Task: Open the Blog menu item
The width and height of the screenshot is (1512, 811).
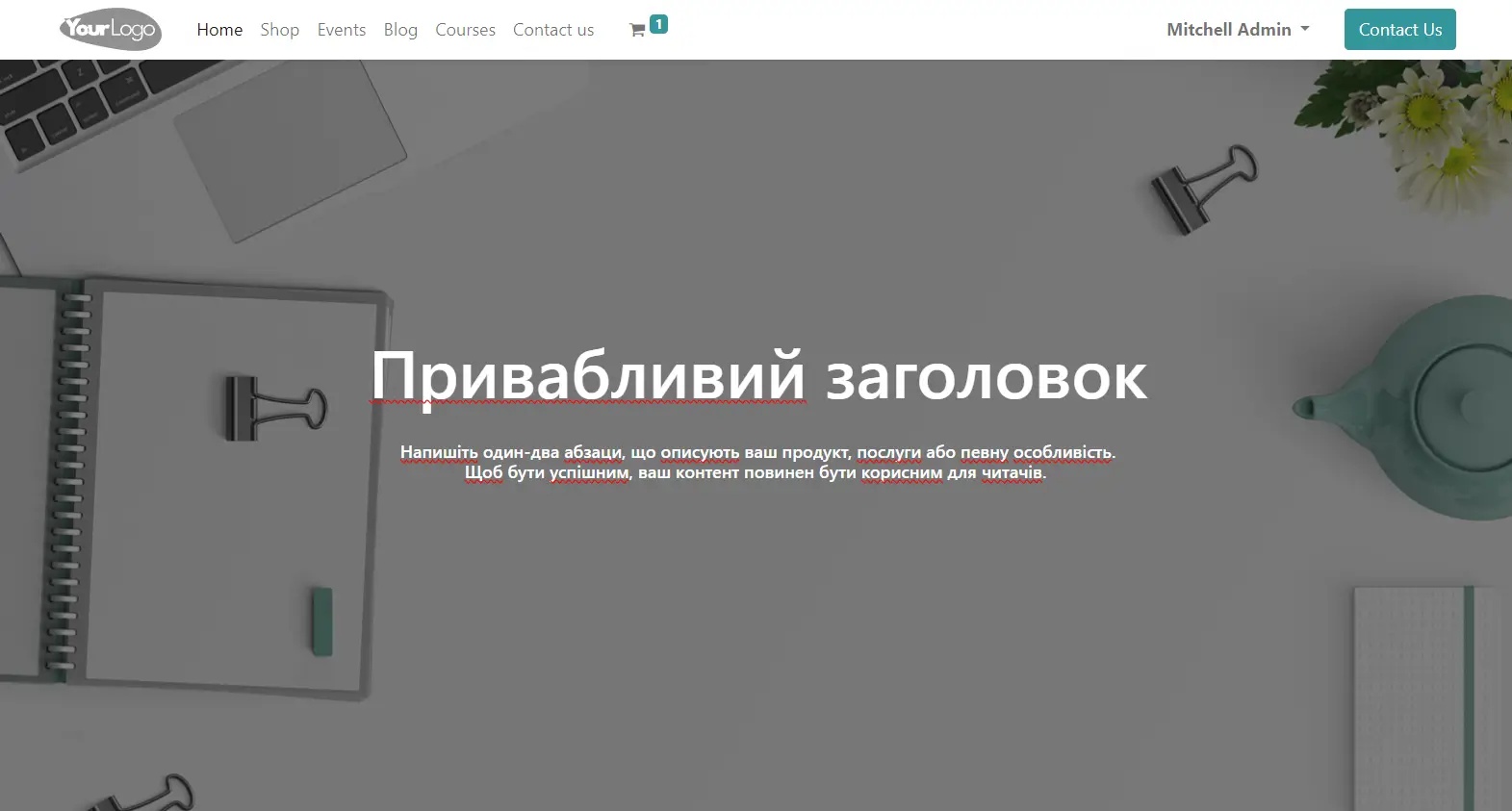Action: [x=400, y=30]
